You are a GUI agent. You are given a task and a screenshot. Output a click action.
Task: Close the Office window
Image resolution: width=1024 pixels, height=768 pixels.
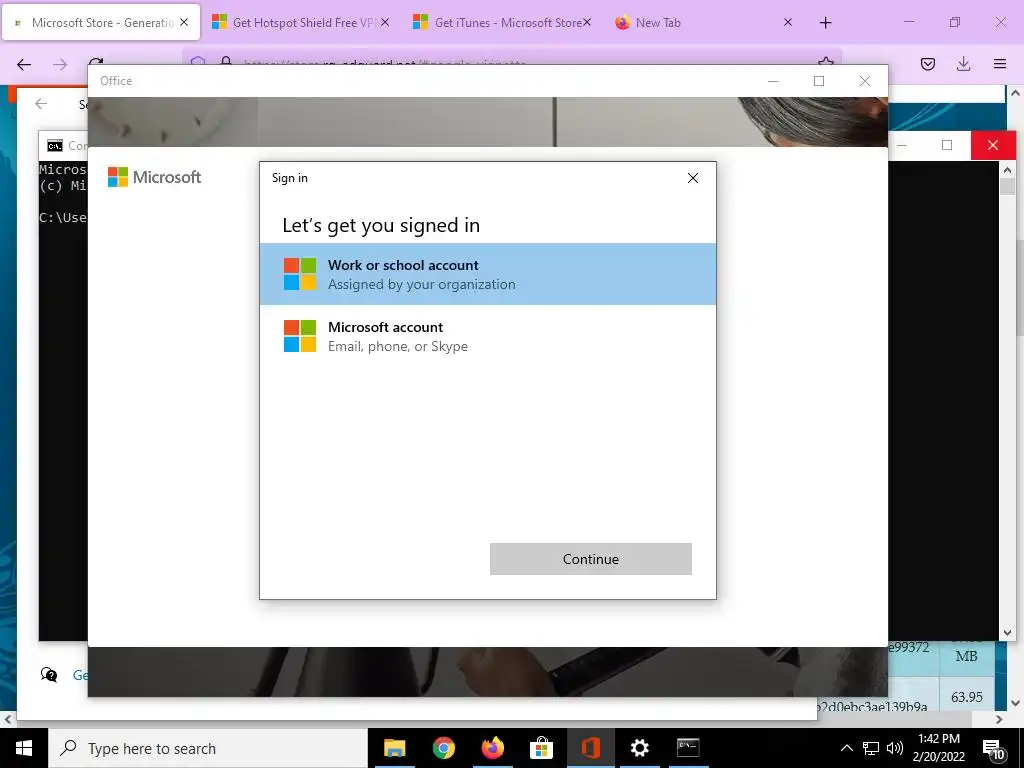865,81
